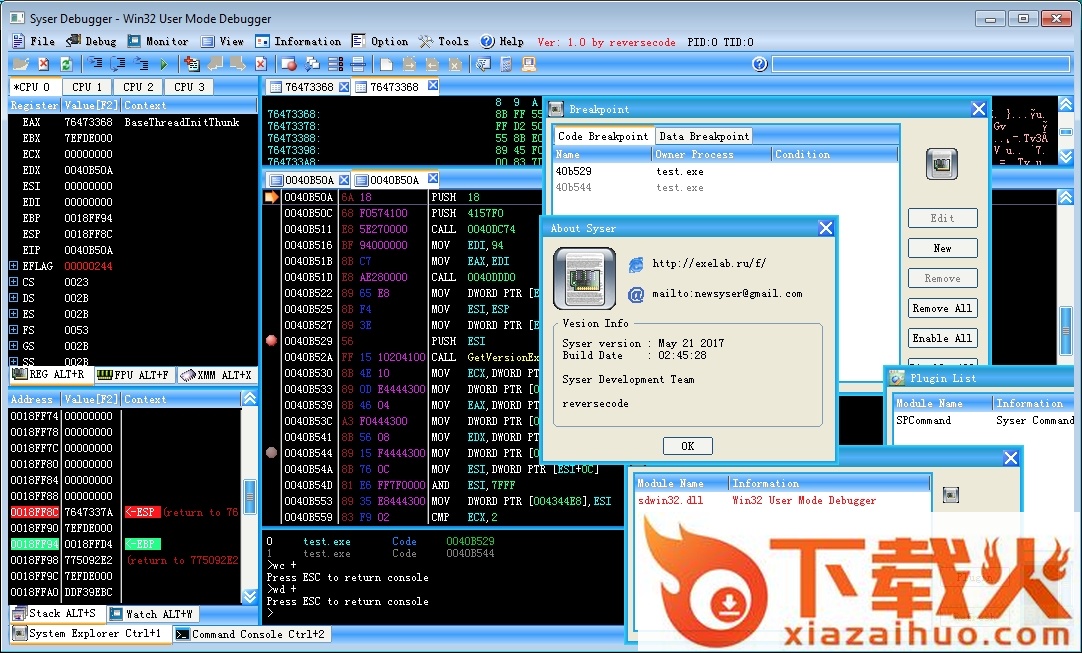Click the stack panel double-up chevron
Screen dimensions: 1082x653
coord(250,399)
